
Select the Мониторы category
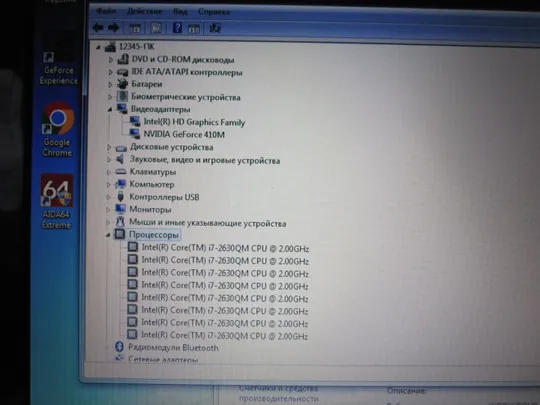click(150, 209)
